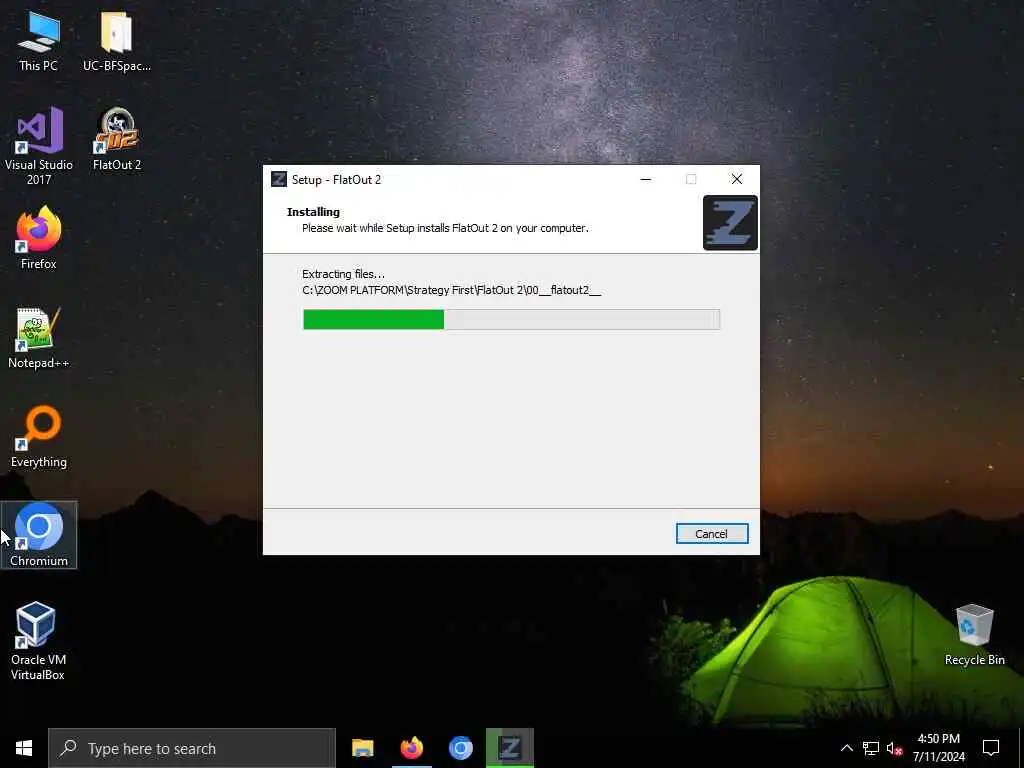
Task: Click the C:\ZOOM PLATFORM extraction path text
Action: coord(451,290)
